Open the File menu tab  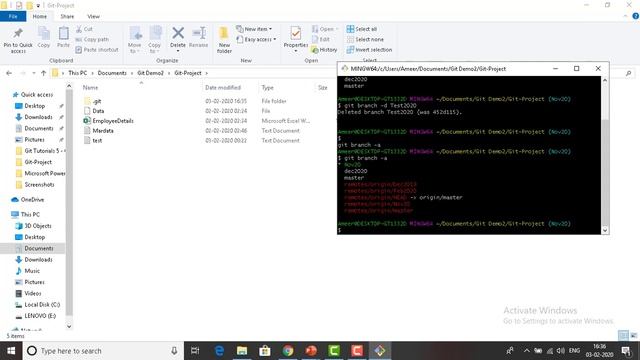coord(13,16)
